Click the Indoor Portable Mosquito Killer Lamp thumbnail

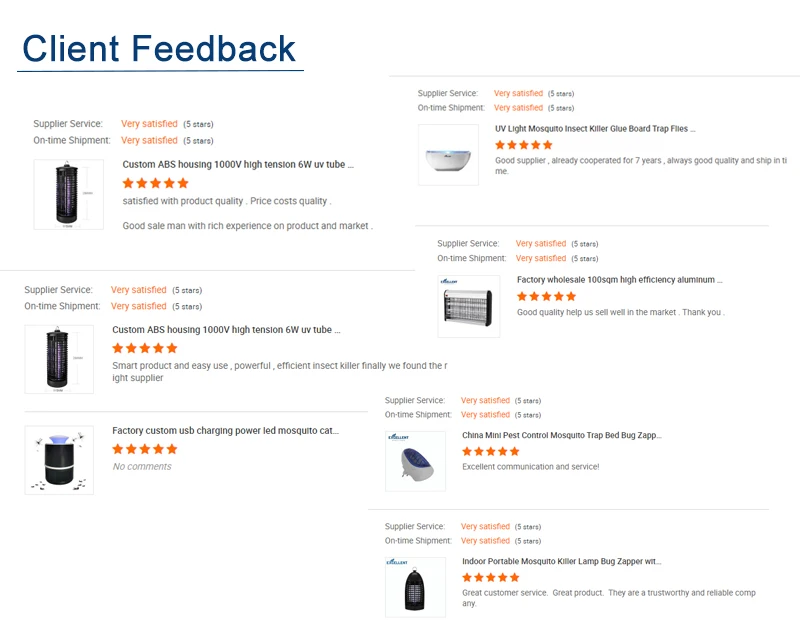tap(415, 587)
